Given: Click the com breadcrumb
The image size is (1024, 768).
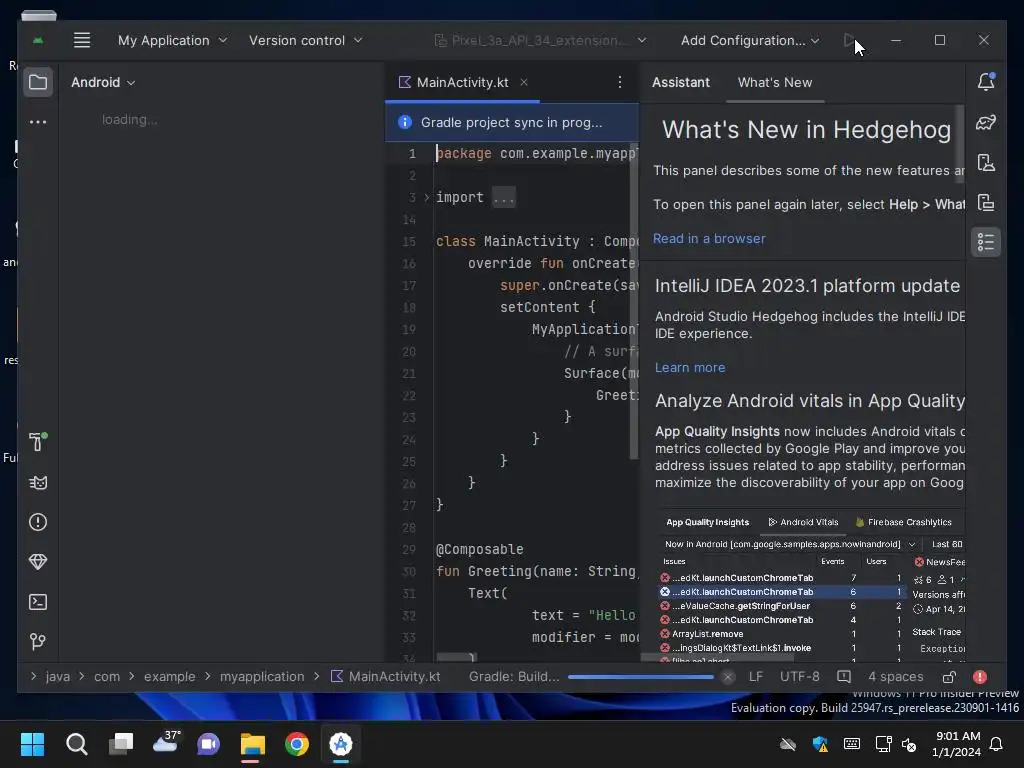Looking at the screenshot, I should tap(106, 677).
